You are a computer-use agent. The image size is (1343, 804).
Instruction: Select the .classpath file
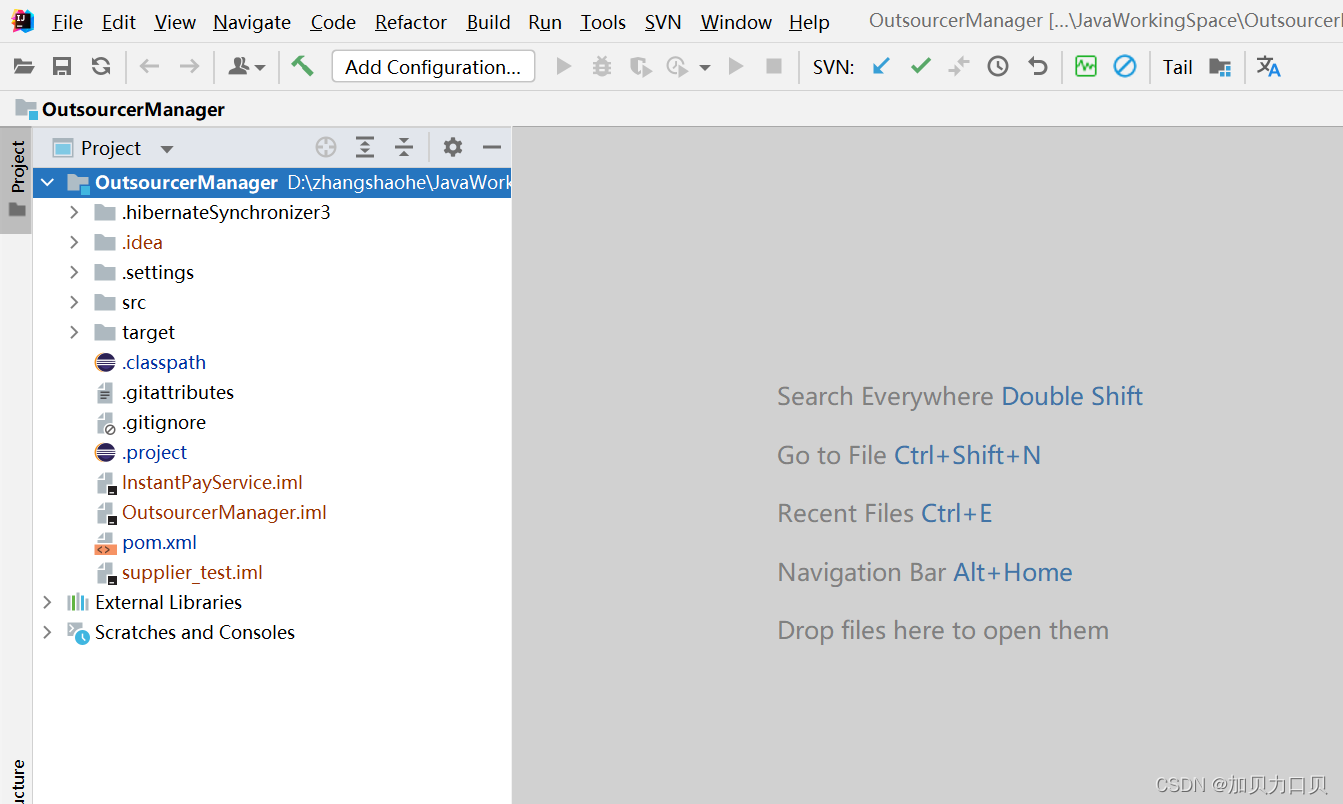pyautogui.click(x=163, y=363)
